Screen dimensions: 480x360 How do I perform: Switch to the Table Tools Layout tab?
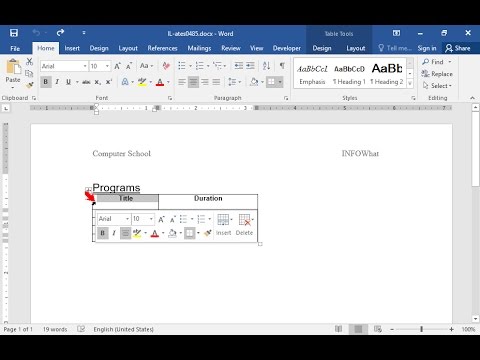(356, 48)
